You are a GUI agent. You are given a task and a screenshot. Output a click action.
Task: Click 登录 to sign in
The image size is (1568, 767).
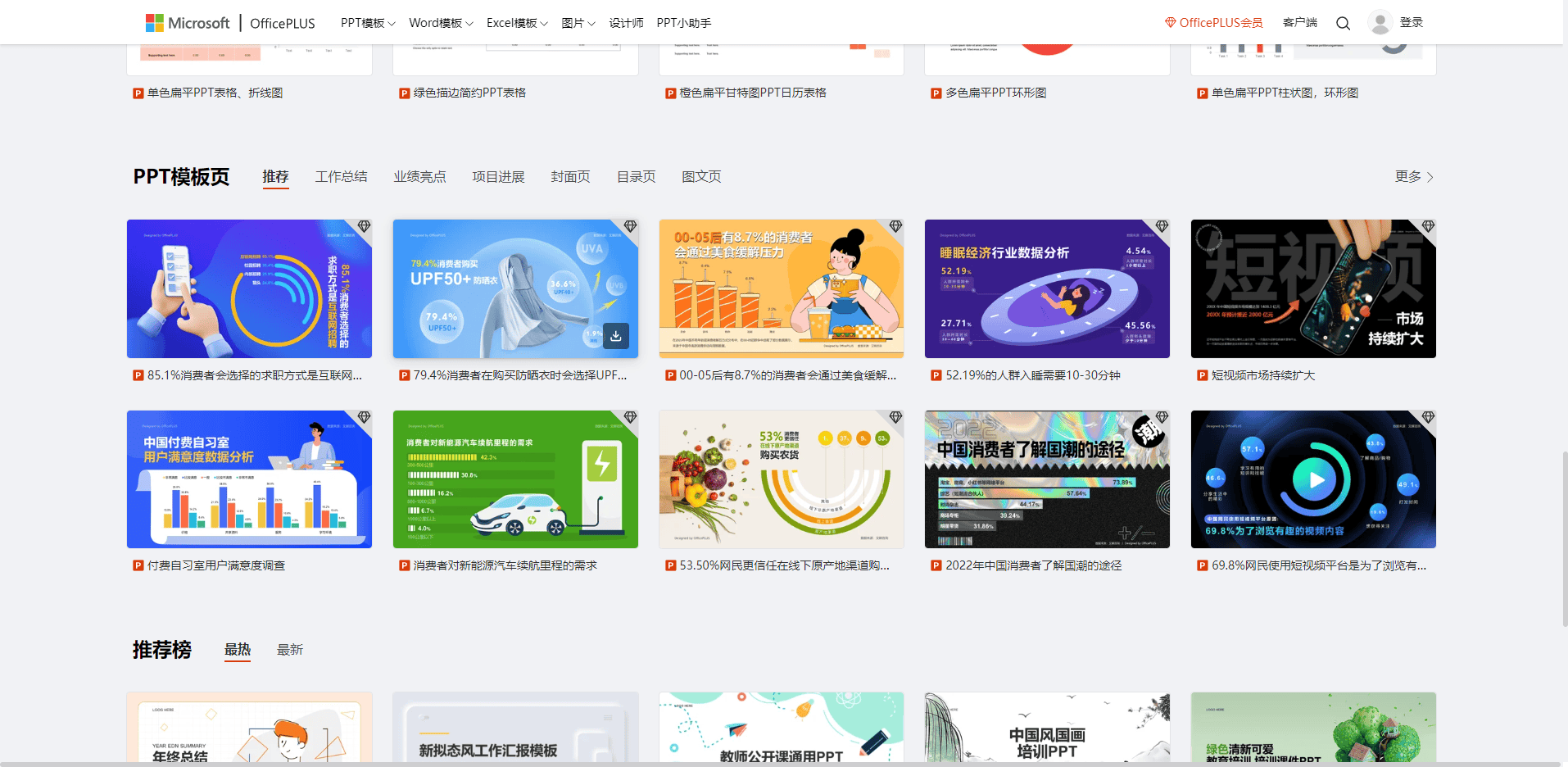pos(1412,22)
